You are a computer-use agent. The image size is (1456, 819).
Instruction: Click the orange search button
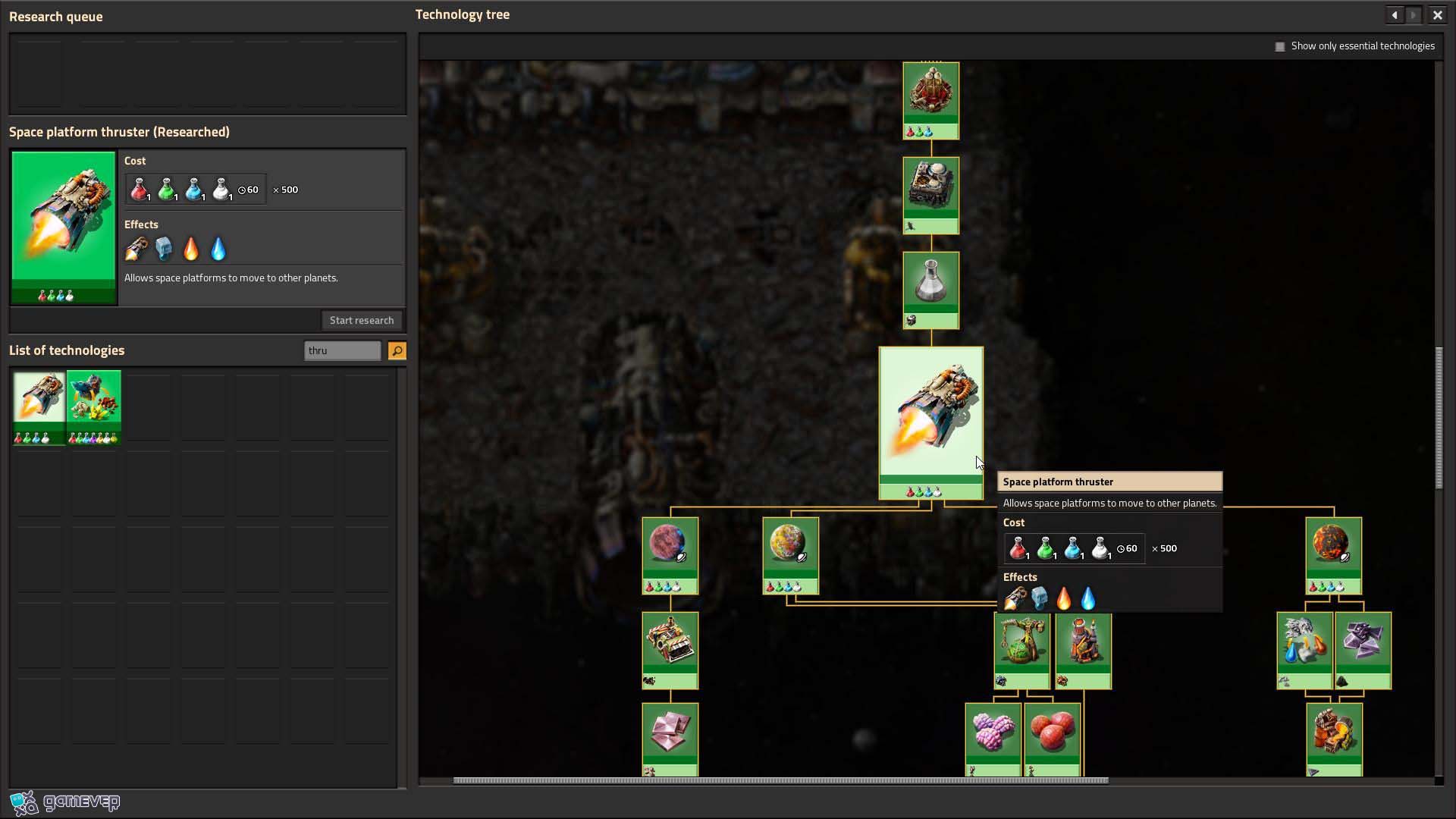point(397,350)
